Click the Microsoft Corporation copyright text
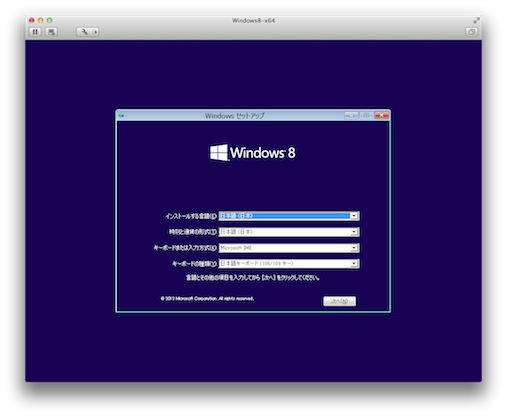 pyautogui.click(x=207, y=299)
